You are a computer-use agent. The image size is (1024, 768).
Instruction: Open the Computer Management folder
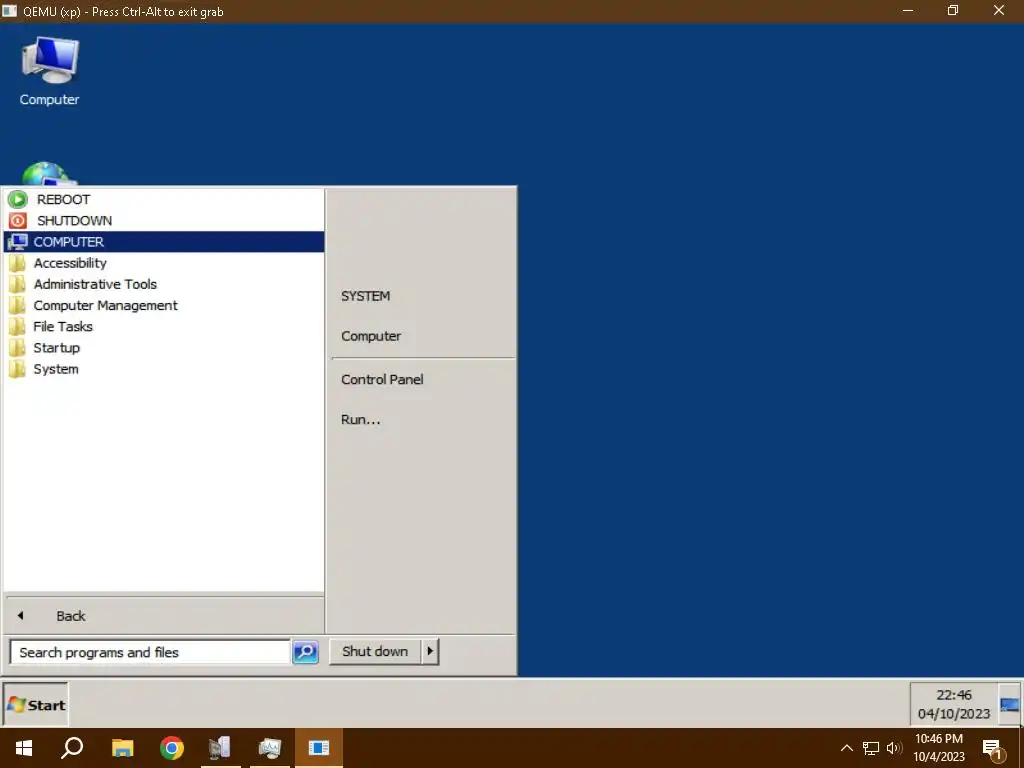click(x=164, y=306)
